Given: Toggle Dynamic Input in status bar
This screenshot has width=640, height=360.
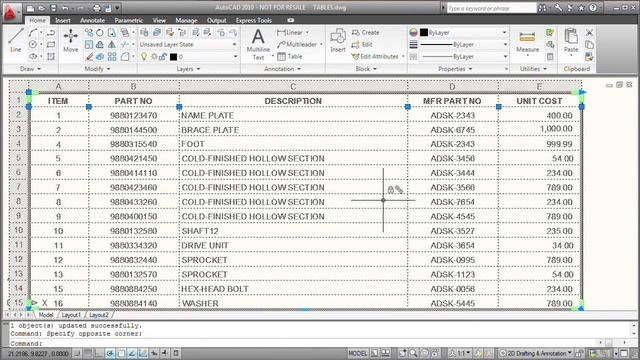Looking at the screenshot, I should click(154, 353).
